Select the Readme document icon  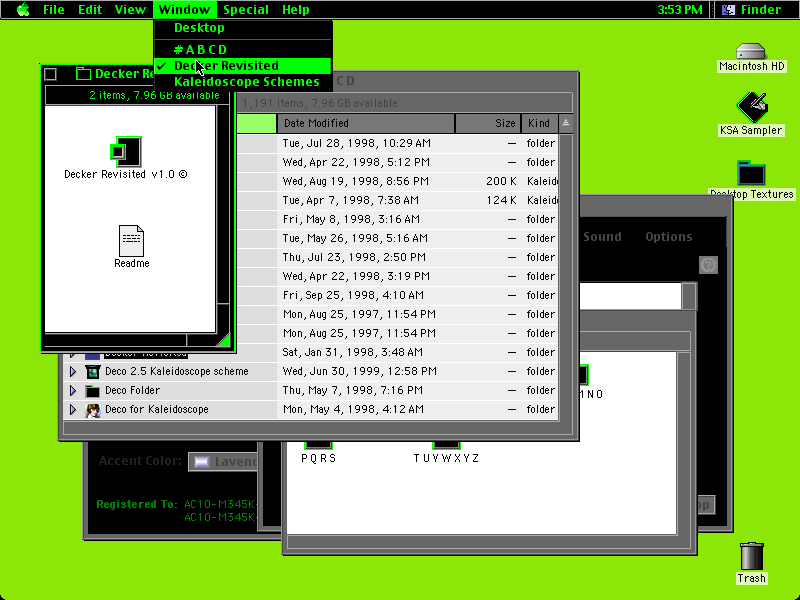(132, 240)
